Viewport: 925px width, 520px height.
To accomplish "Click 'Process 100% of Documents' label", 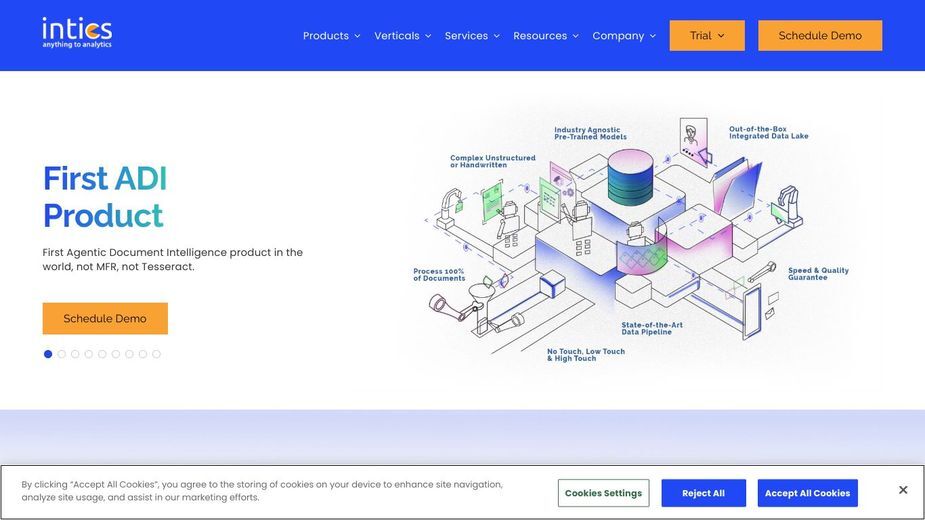I will (x=439, y=275).
